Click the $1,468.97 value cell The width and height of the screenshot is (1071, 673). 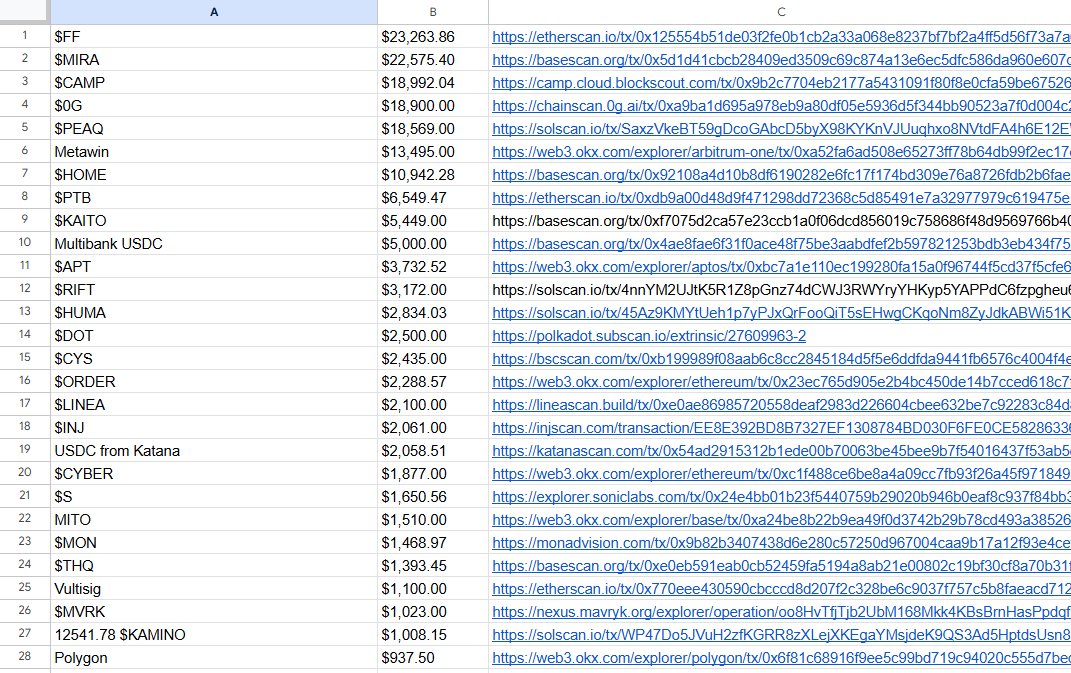[433, 543]
